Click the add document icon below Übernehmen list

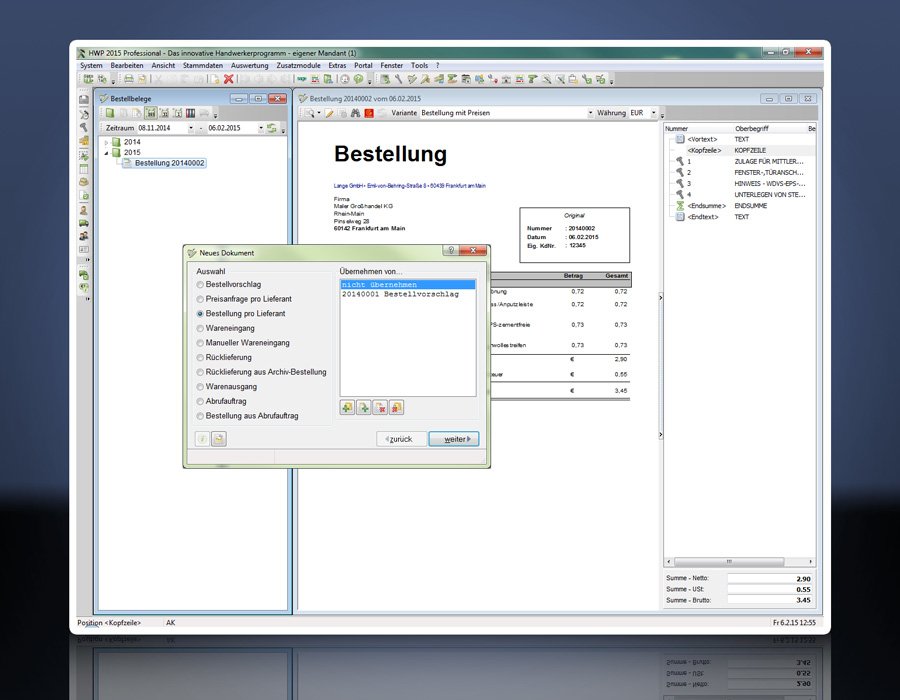363,407
